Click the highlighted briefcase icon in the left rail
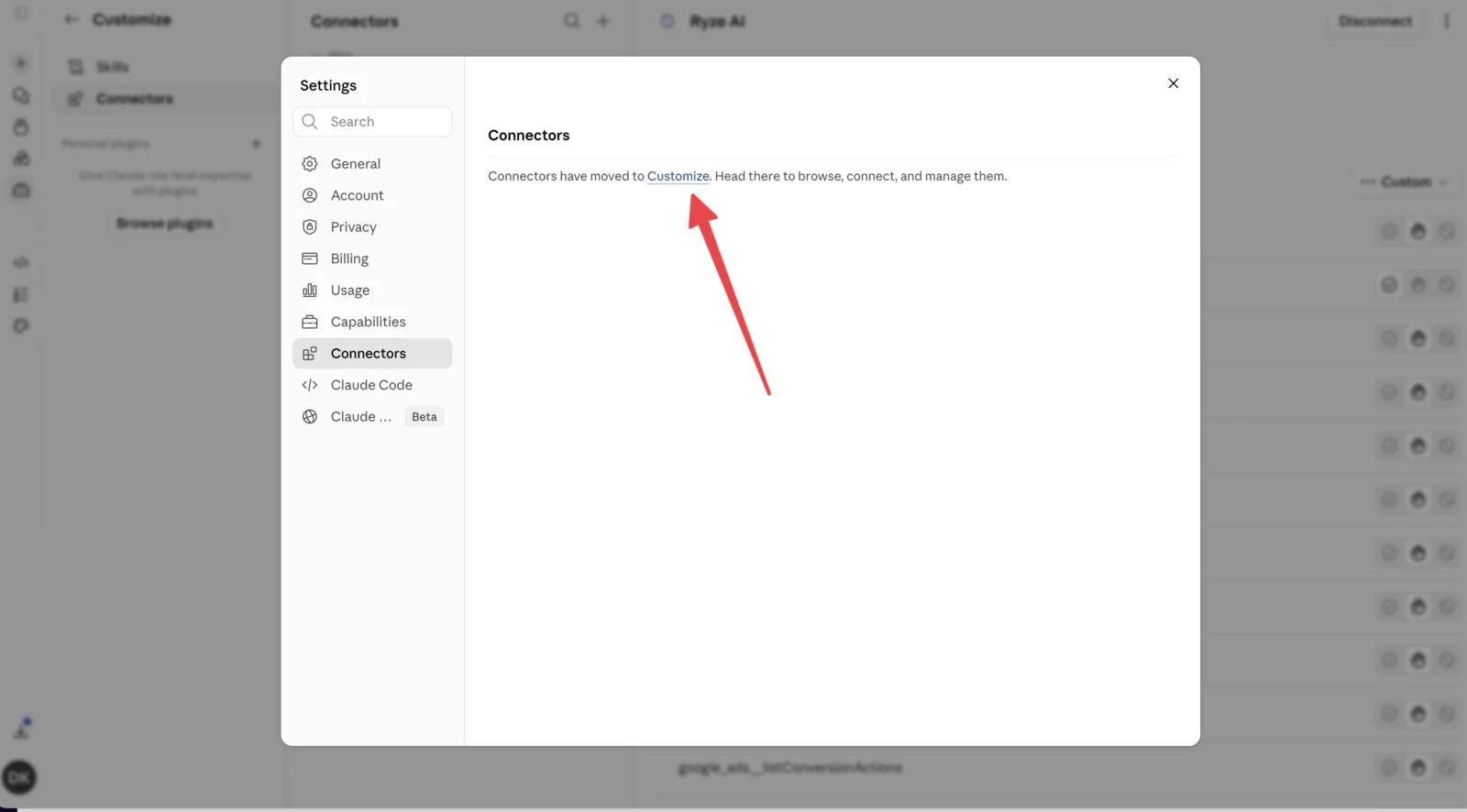The width and height of the screenshot is (1467, 812). click(x=21, y=191)
